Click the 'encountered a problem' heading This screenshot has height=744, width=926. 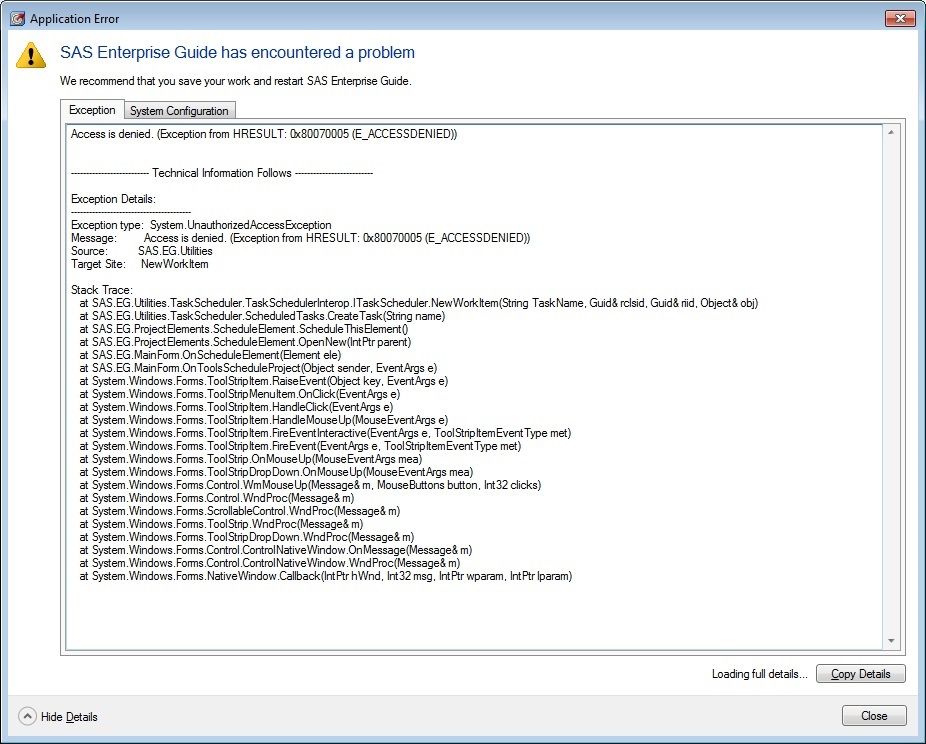237,53
